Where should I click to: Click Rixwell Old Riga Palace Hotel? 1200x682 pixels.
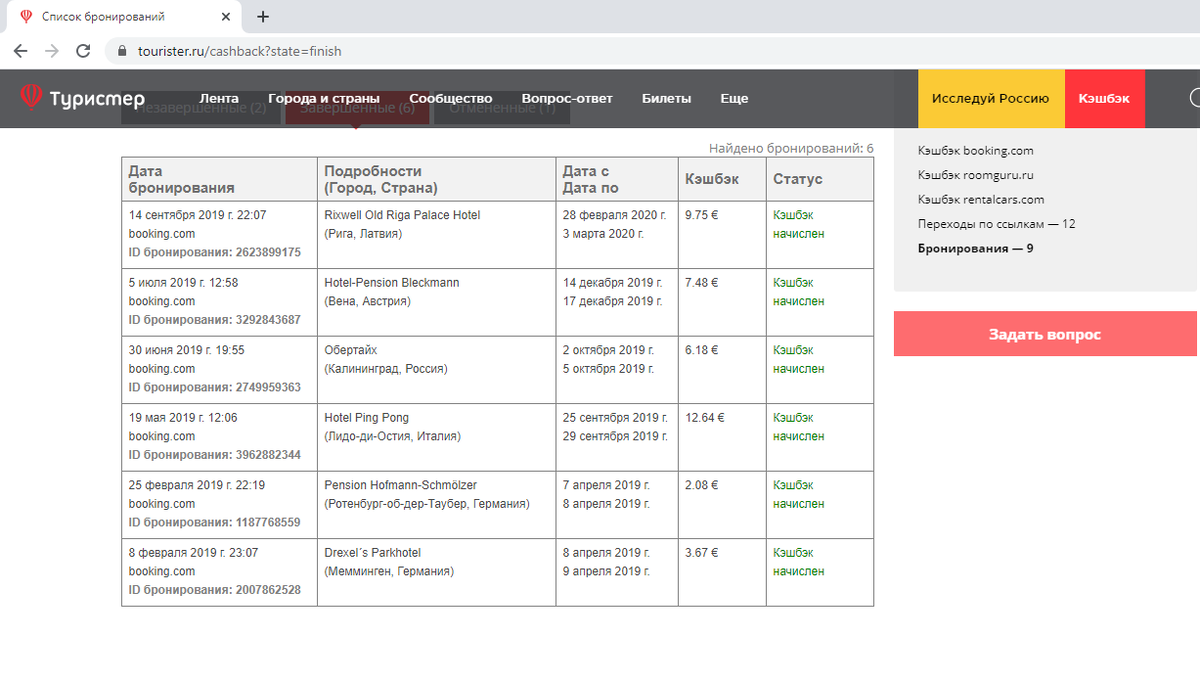(402, 215)
